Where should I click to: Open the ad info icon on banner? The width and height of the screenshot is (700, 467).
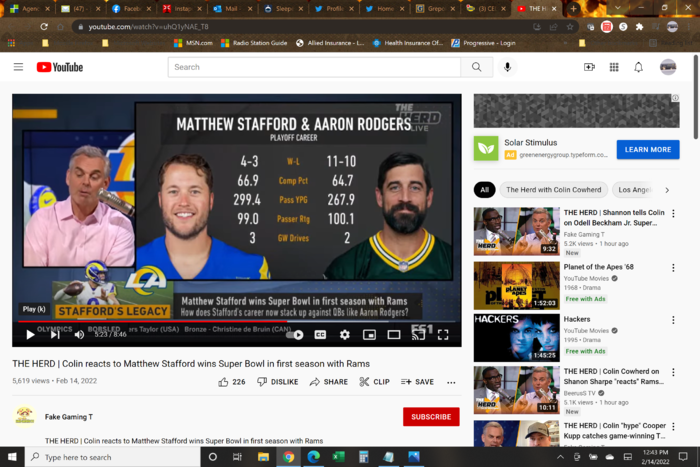tap(675, 98)
